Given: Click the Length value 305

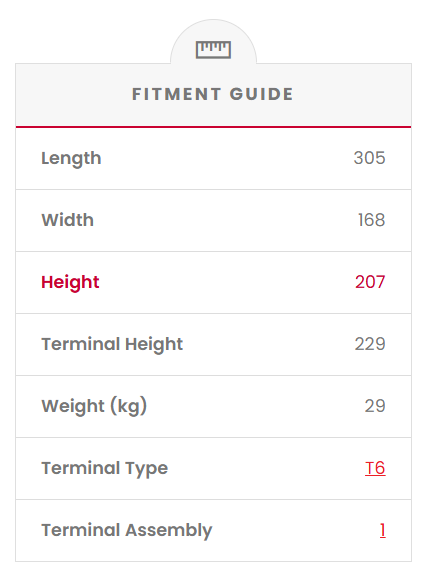Looking at the screenshot, I should (369, 158).
